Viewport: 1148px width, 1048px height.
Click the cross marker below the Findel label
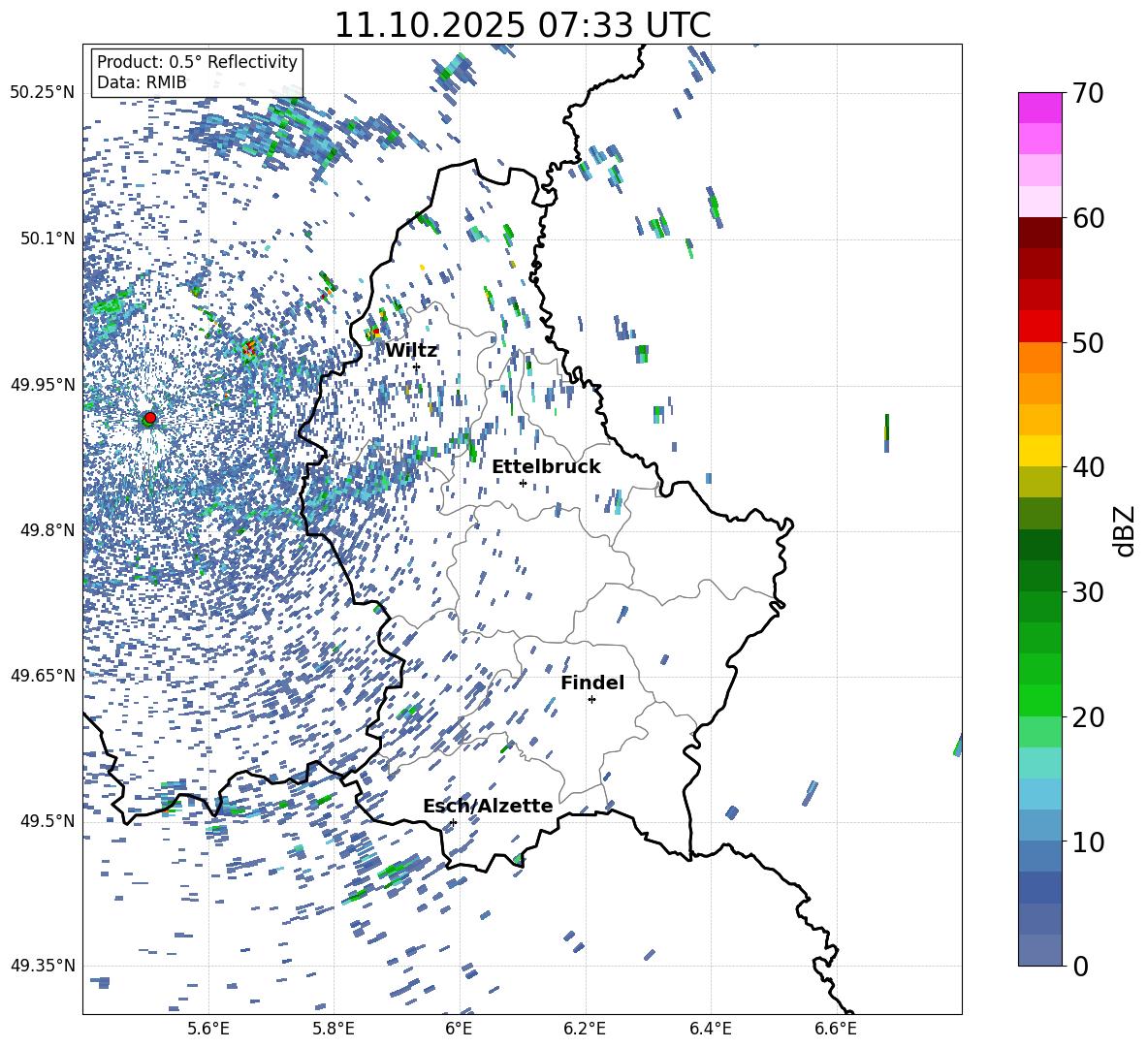coord(591,699)
